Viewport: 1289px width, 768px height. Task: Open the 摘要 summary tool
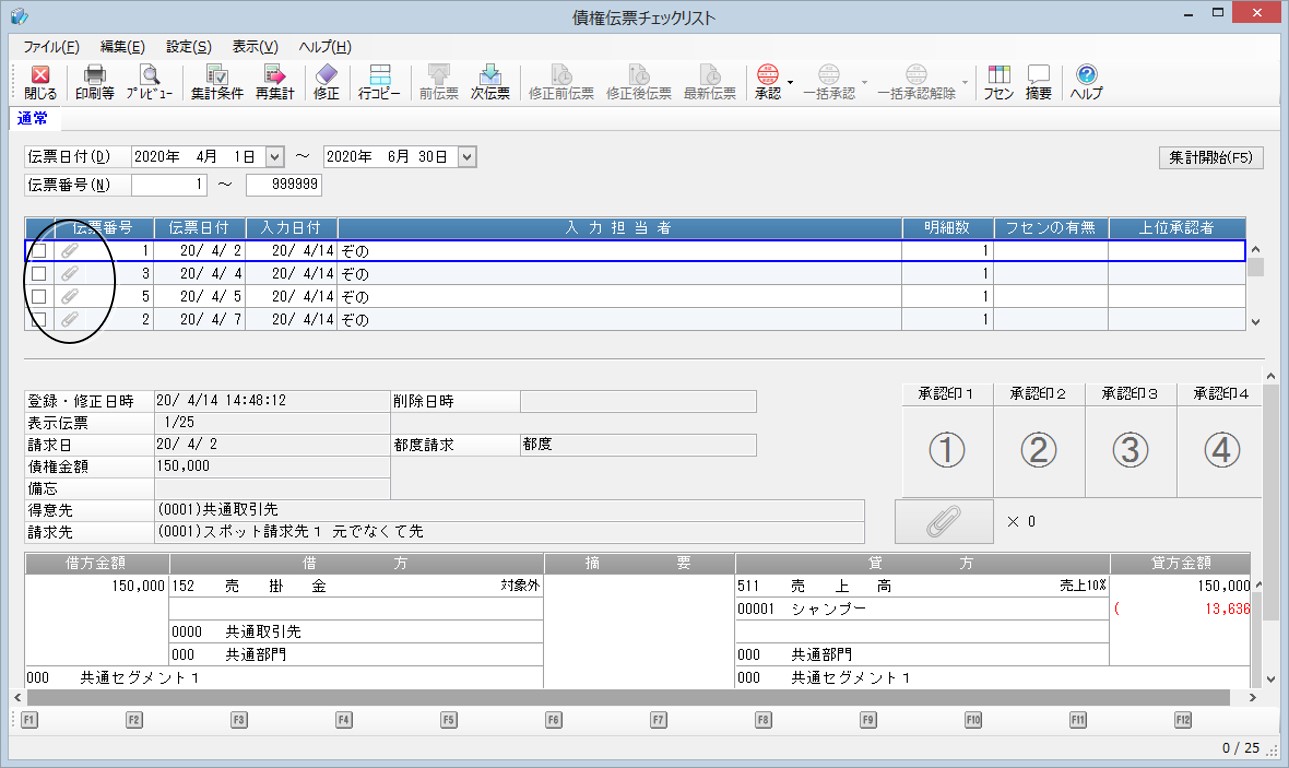[1039, 83]
